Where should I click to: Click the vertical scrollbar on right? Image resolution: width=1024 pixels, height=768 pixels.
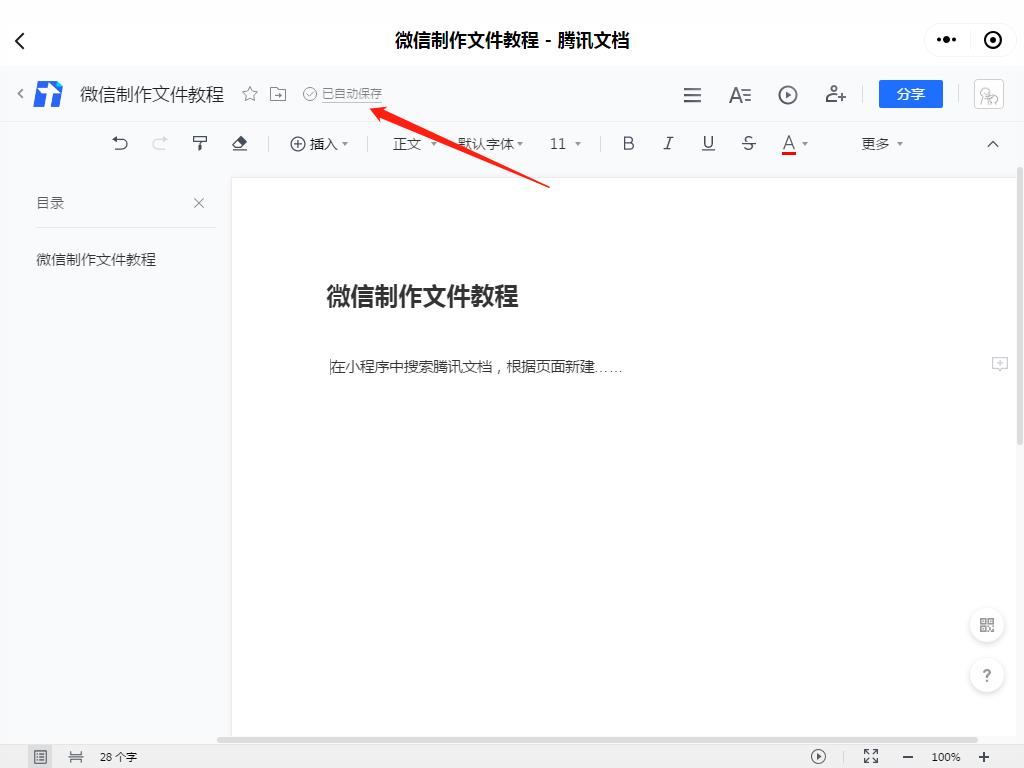pos(1019,306)
